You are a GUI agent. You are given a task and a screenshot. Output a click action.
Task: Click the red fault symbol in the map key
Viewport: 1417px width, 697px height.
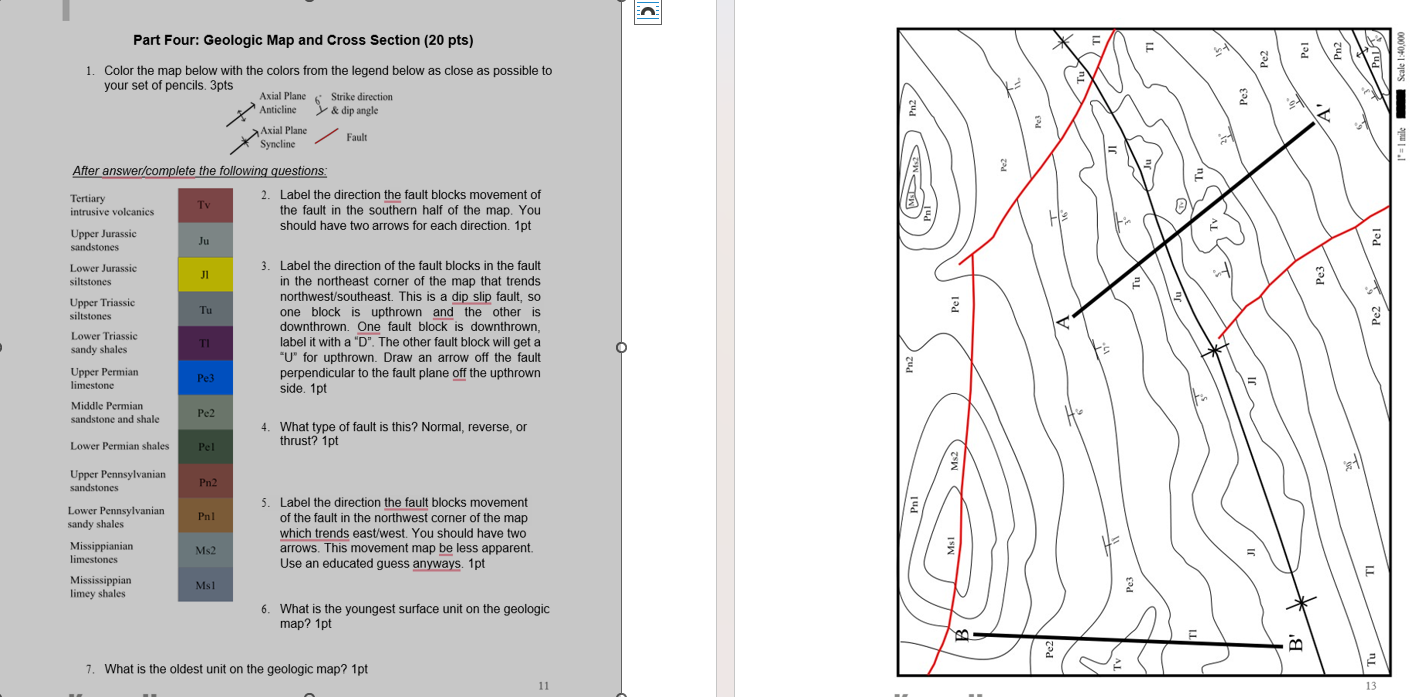coord(326,135)
